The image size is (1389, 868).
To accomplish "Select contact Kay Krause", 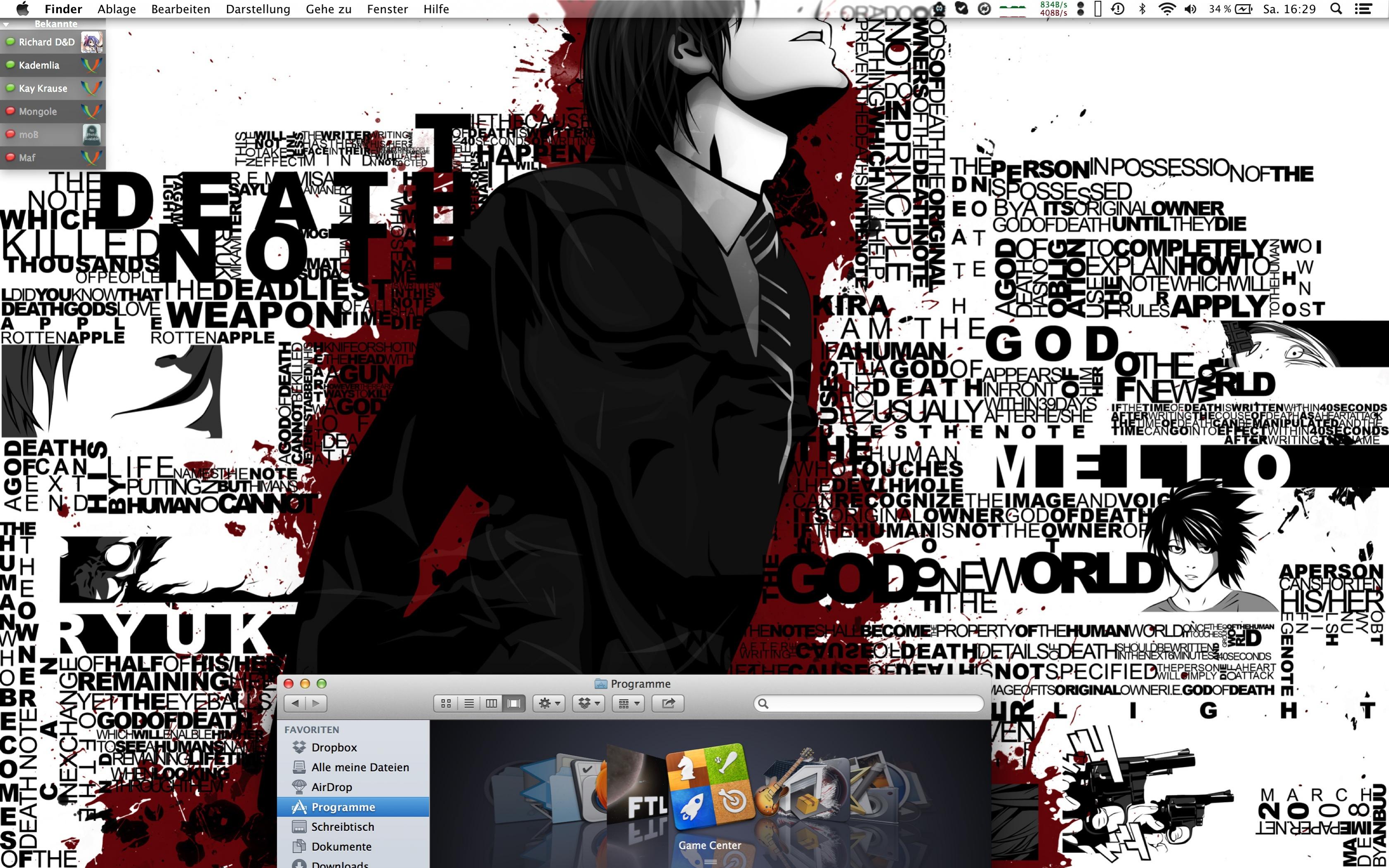I will point(43,88).
